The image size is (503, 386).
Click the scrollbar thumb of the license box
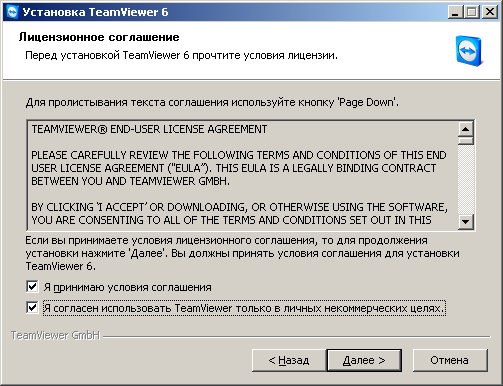click(x=466, y=140)
